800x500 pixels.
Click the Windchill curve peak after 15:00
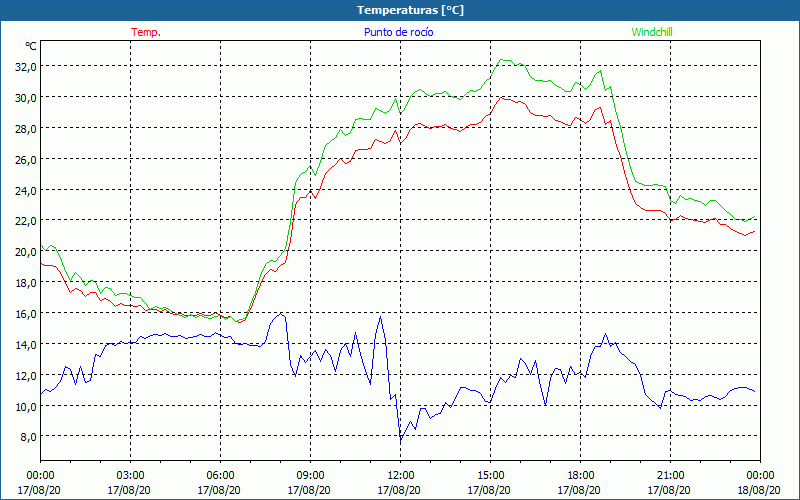(503, 60)
